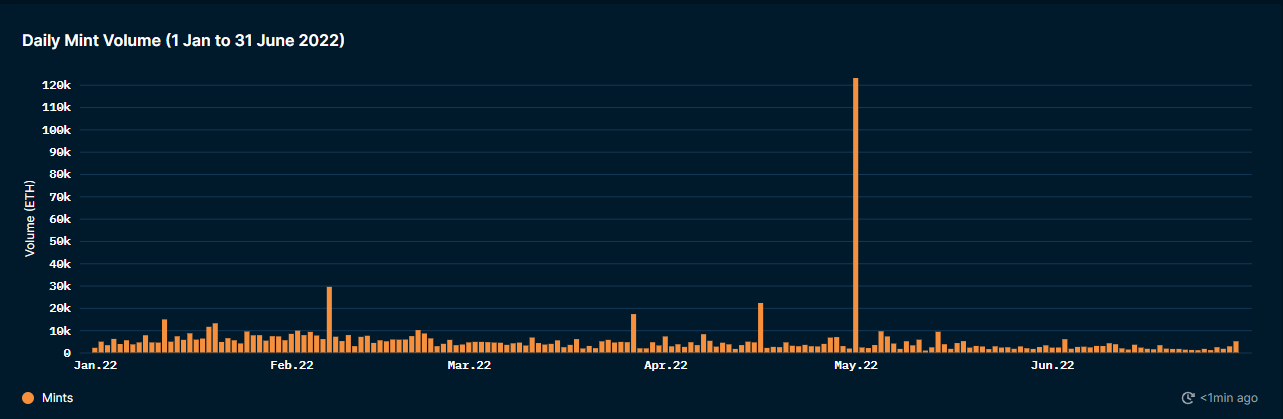Click the tallest bar near May.22
The width and height of the screenshot is (1283, 419).
856,215
